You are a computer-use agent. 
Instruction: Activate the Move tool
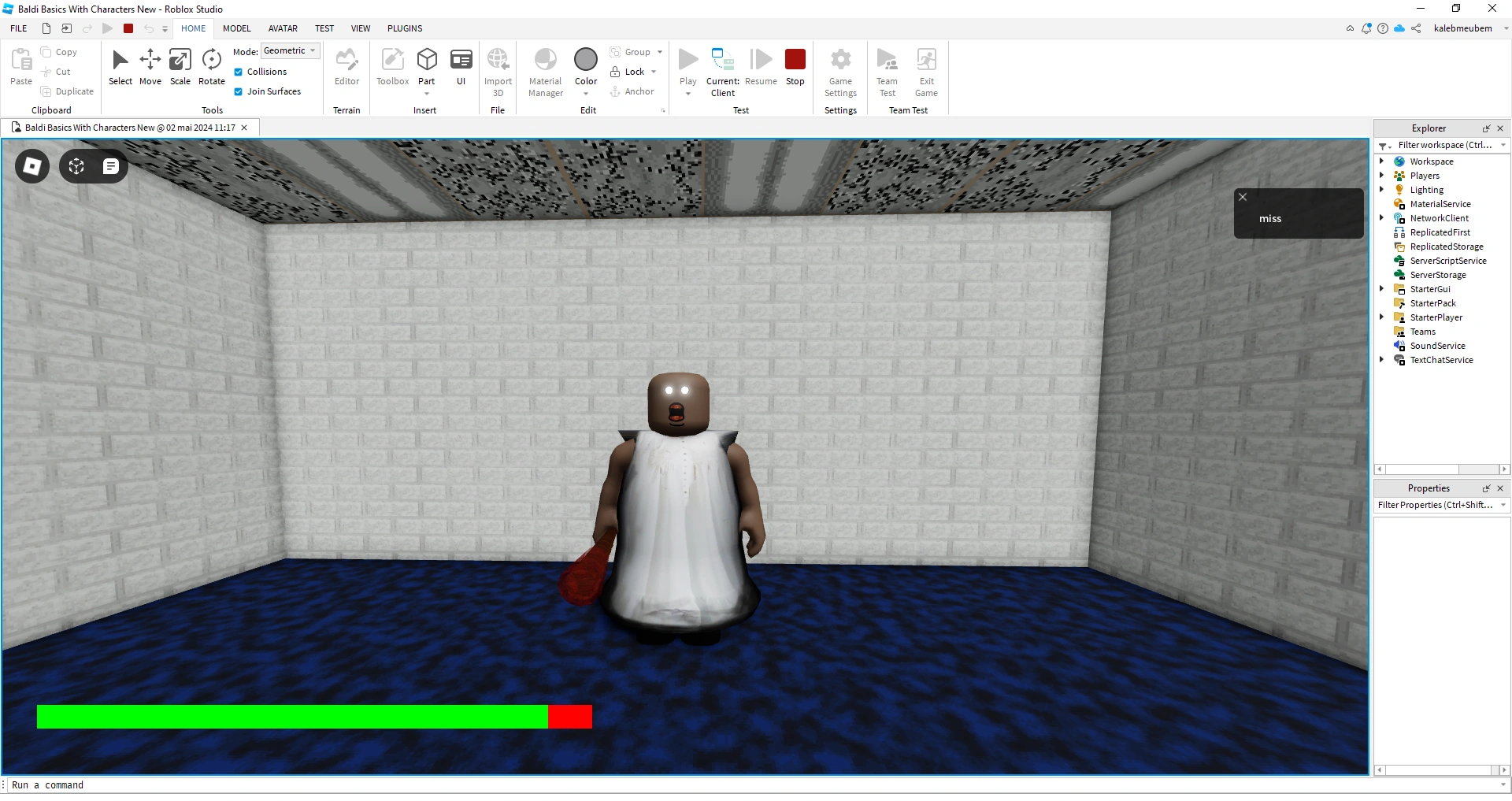[x=150, y=67]
